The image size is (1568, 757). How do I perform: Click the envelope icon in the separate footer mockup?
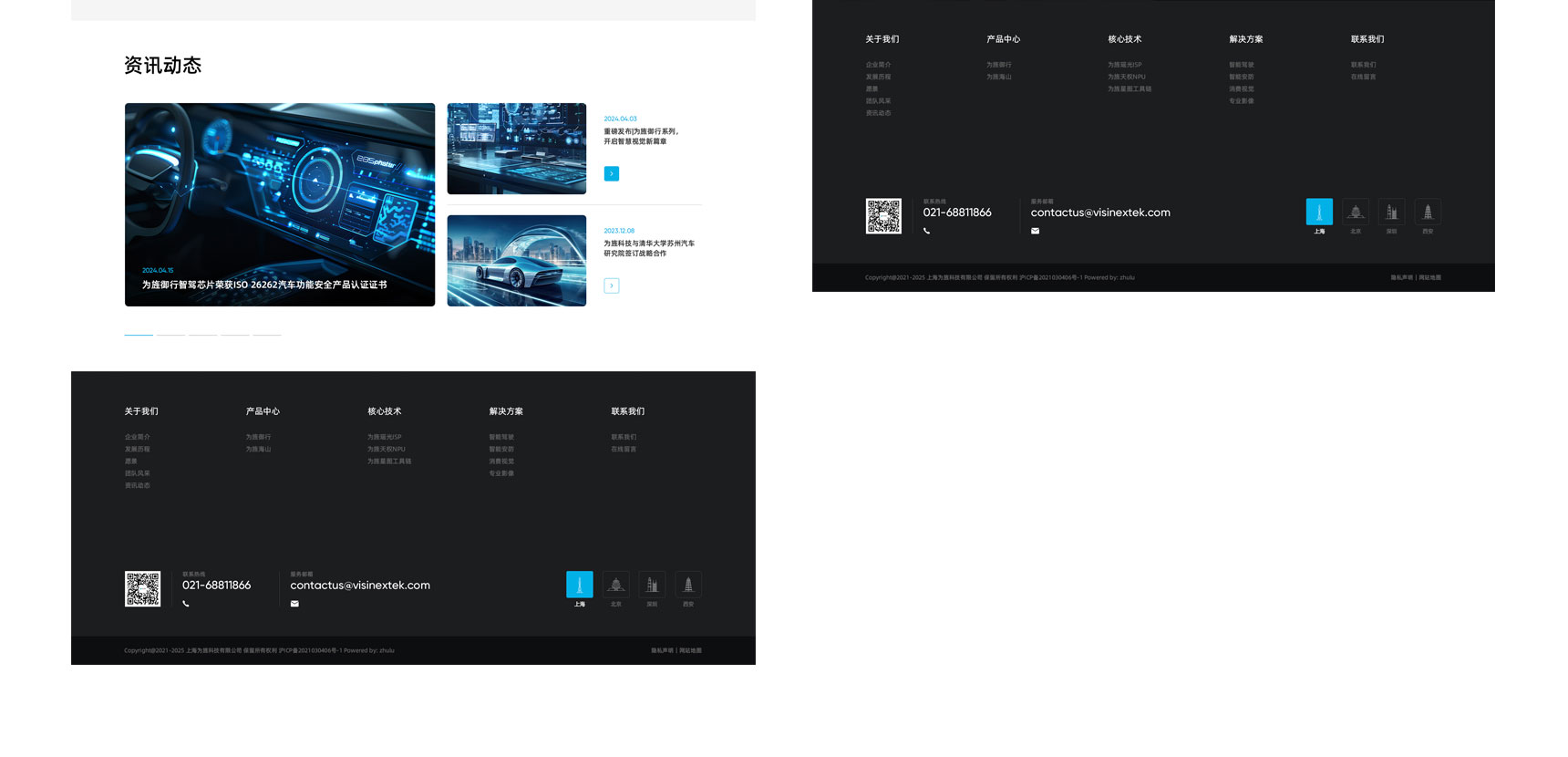coord(1035,231)
